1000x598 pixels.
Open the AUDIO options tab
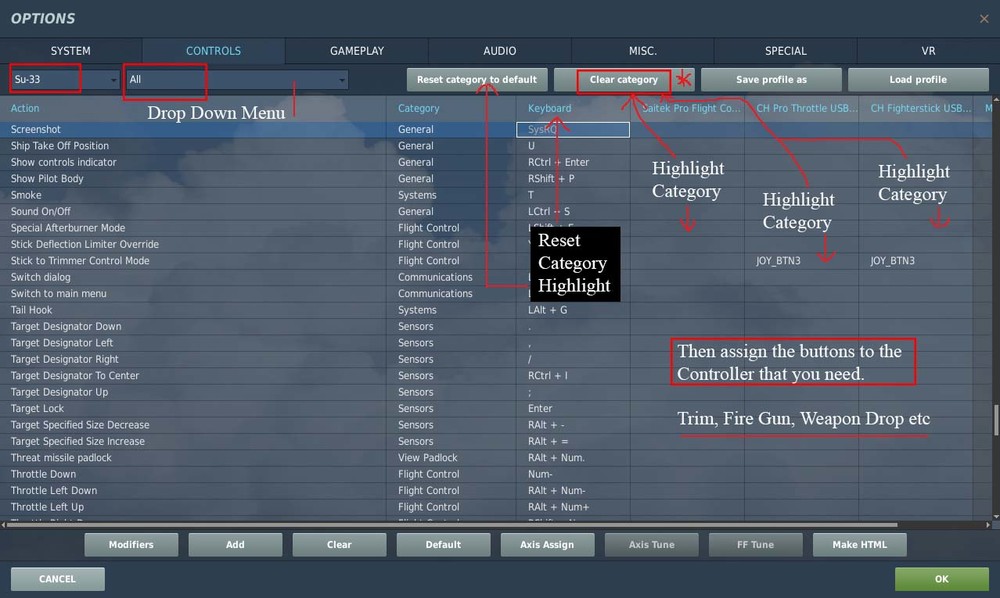(499, 50)
